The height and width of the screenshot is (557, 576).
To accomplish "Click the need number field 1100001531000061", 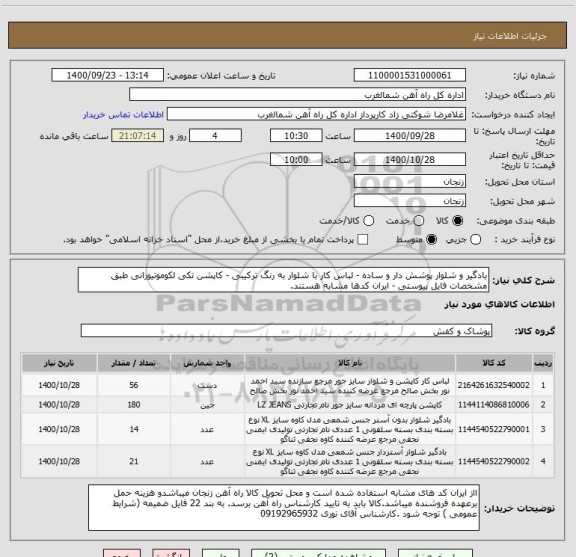I will pos(410,75).
